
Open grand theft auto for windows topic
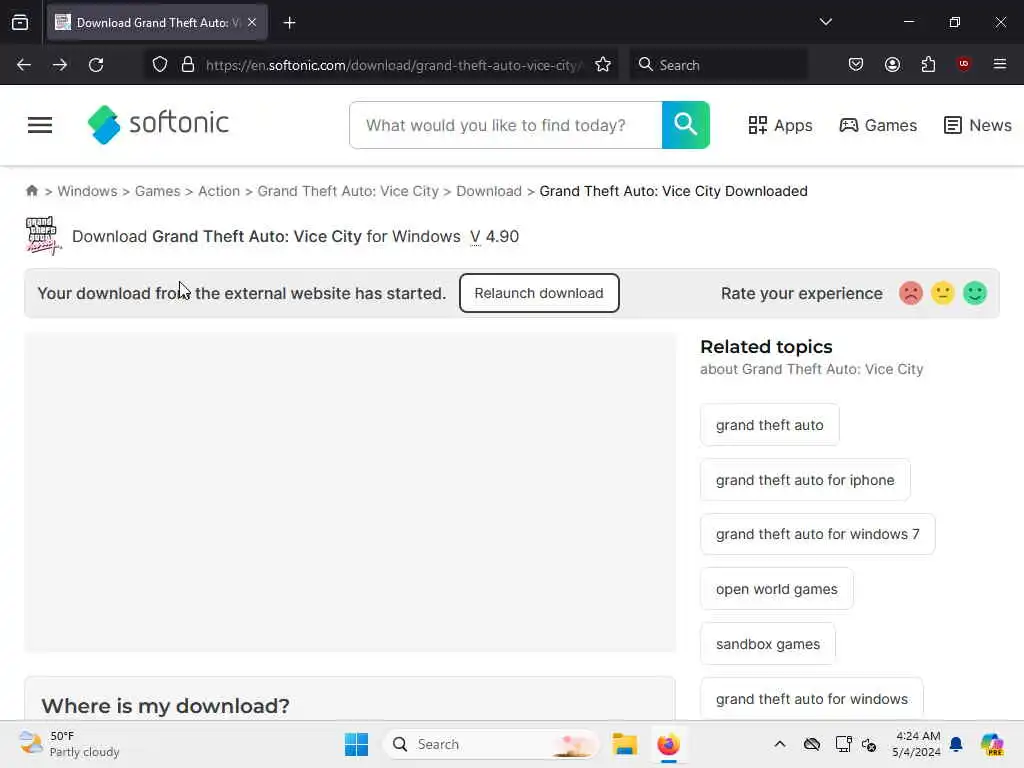(812, 699)
